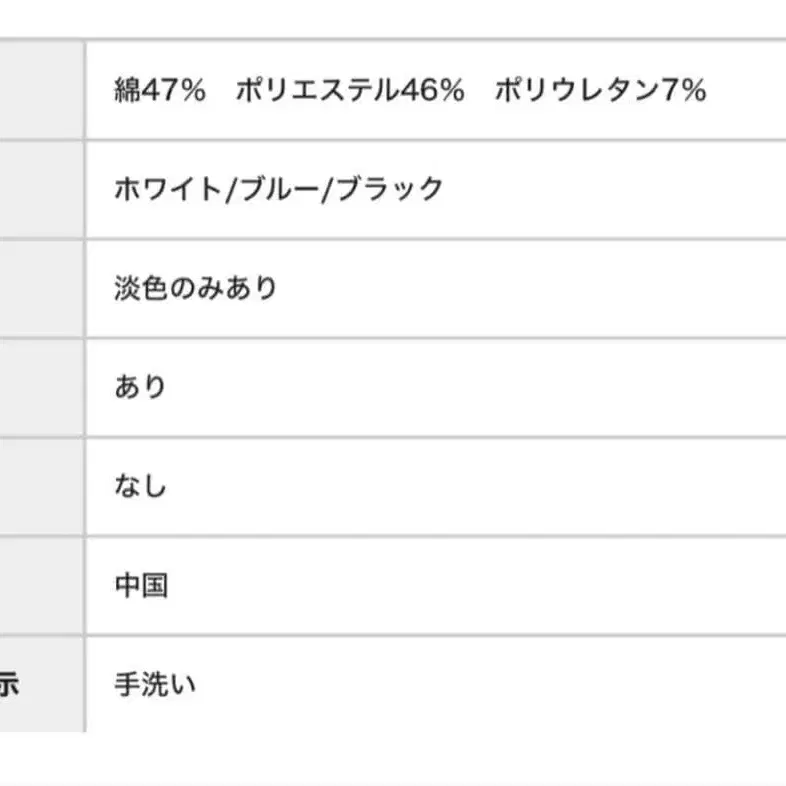Click the ブルー color name

pyautogui.click(x=280, y=189)
